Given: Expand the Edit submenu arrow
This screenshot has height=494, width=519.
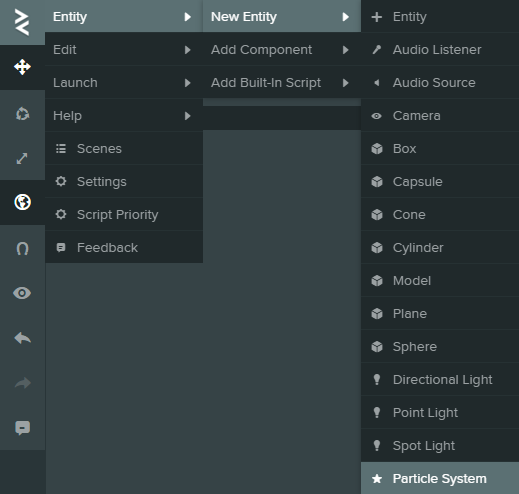Looking at the screenshot, I should 188,50.
